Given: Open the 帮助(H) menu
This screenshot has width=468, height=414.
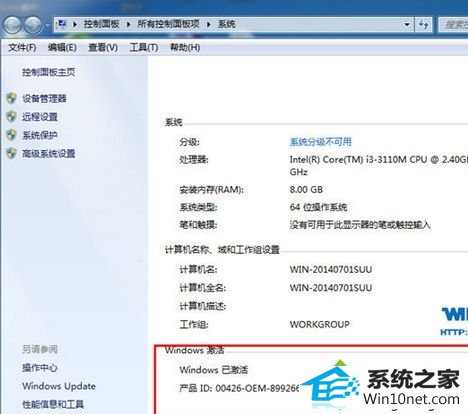Looking at the screenshot, I should [x=185, y=48].
